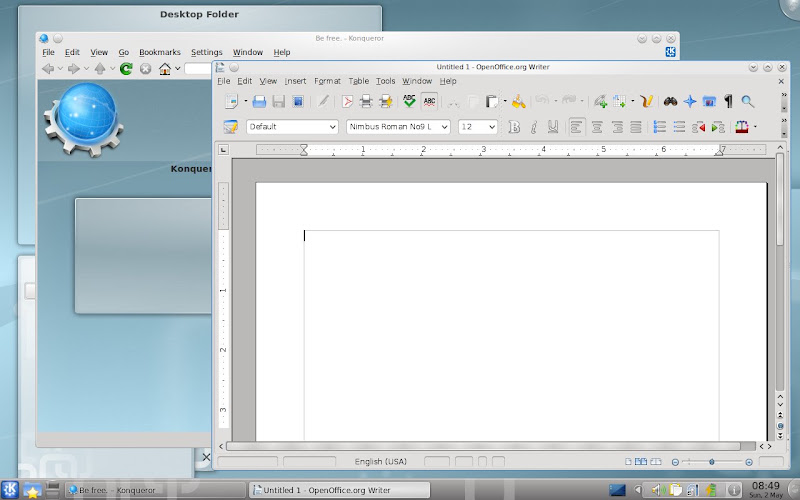800x500 pixels.
Task: Open Styles and Formatting icon
Action: pyautogui.click(x=231, y=127)
